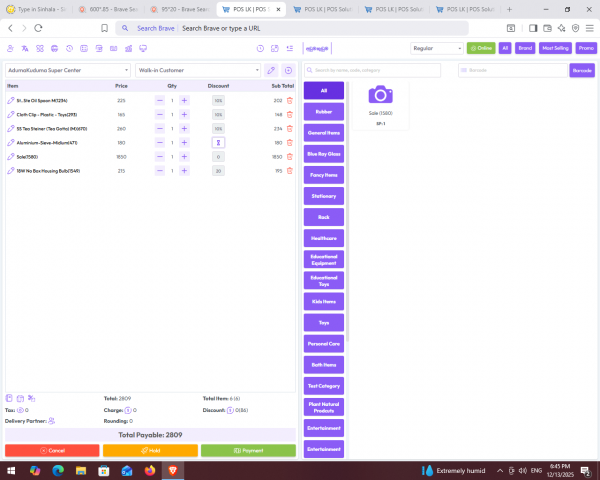Click the discount field of Aluminium-Sieve row
600x480 pixels.
point(218,143)
